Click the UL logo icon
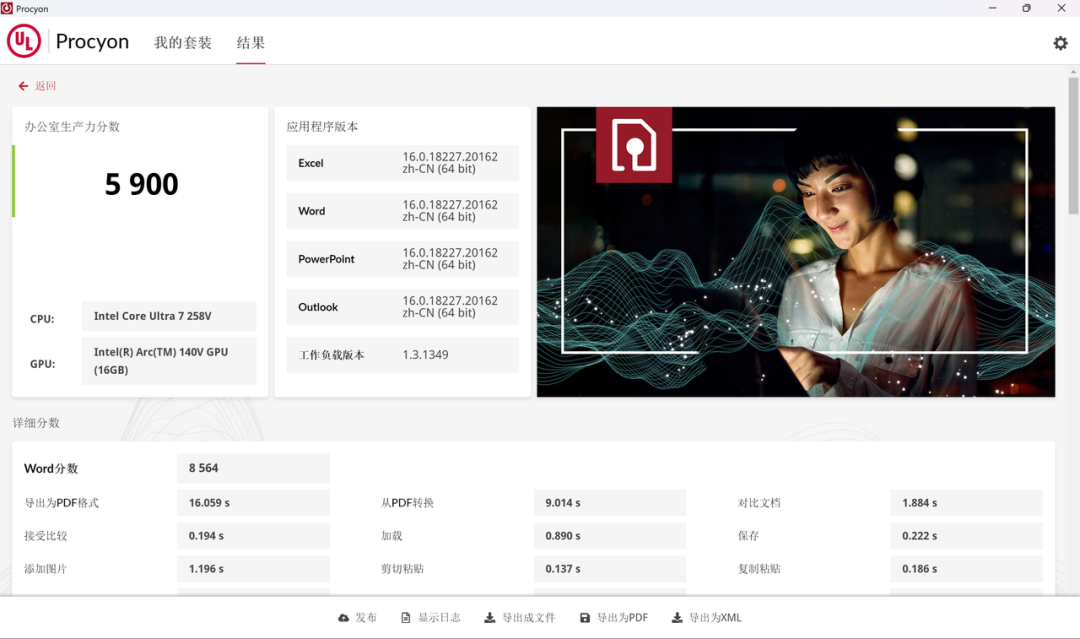This screenshot has height=639, width=1080. click(x=24, y=41)
